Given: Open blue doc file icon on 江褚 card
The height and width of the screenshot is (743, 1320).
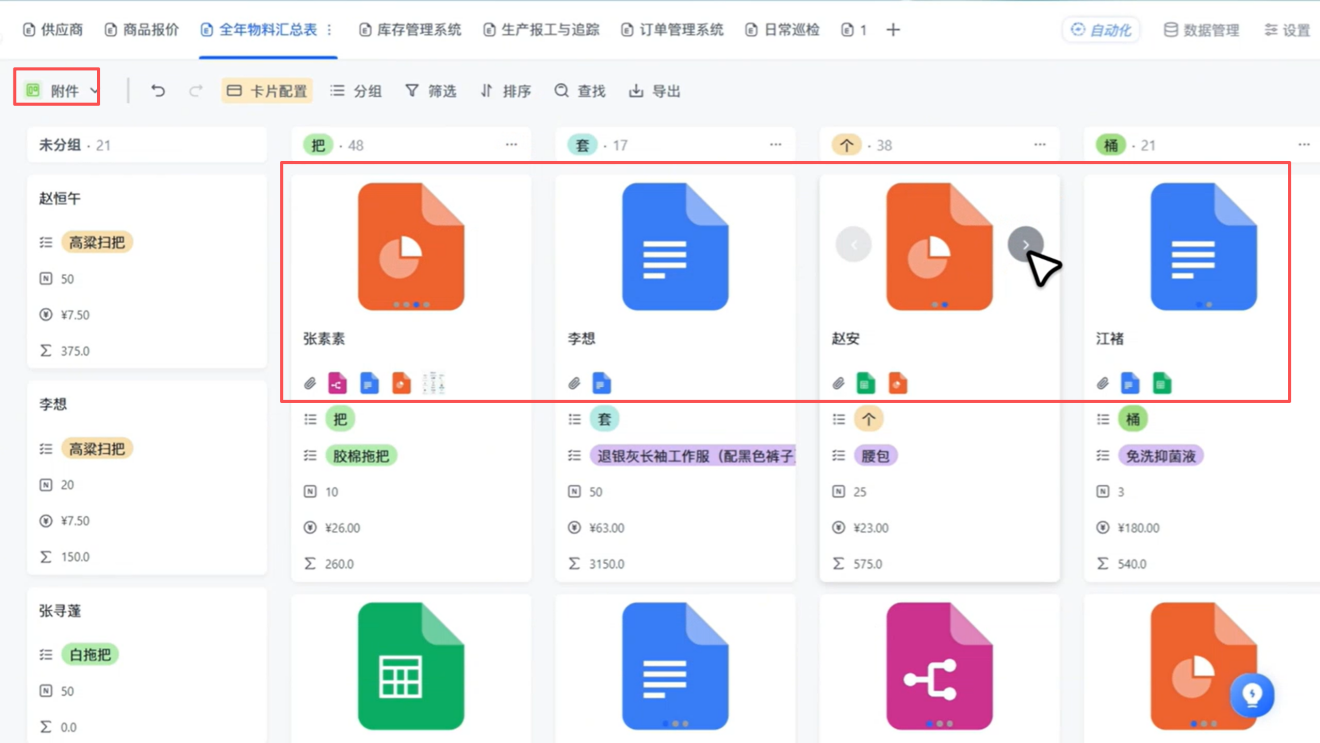Looking at the screenshot, I should click(x=1130, y=383).
